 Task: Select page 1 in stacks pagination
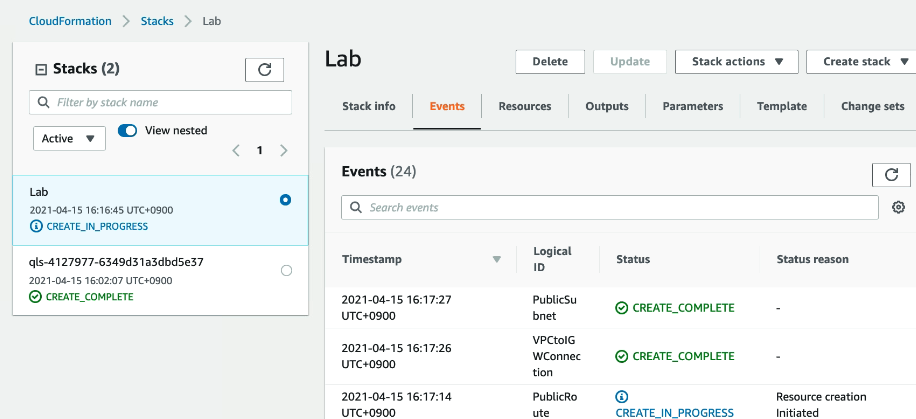pyautogui.click(x=259, y=151)
